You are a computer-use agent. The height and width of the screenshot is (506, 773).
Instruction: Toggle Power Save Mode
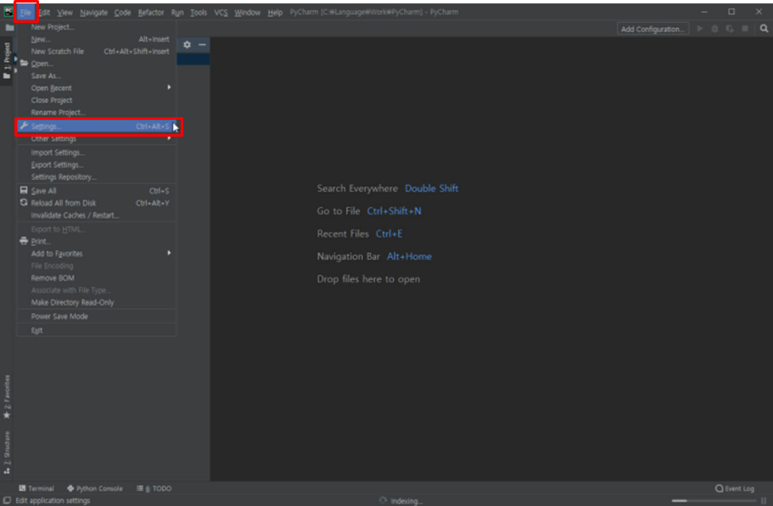click(x=97, y=317)
